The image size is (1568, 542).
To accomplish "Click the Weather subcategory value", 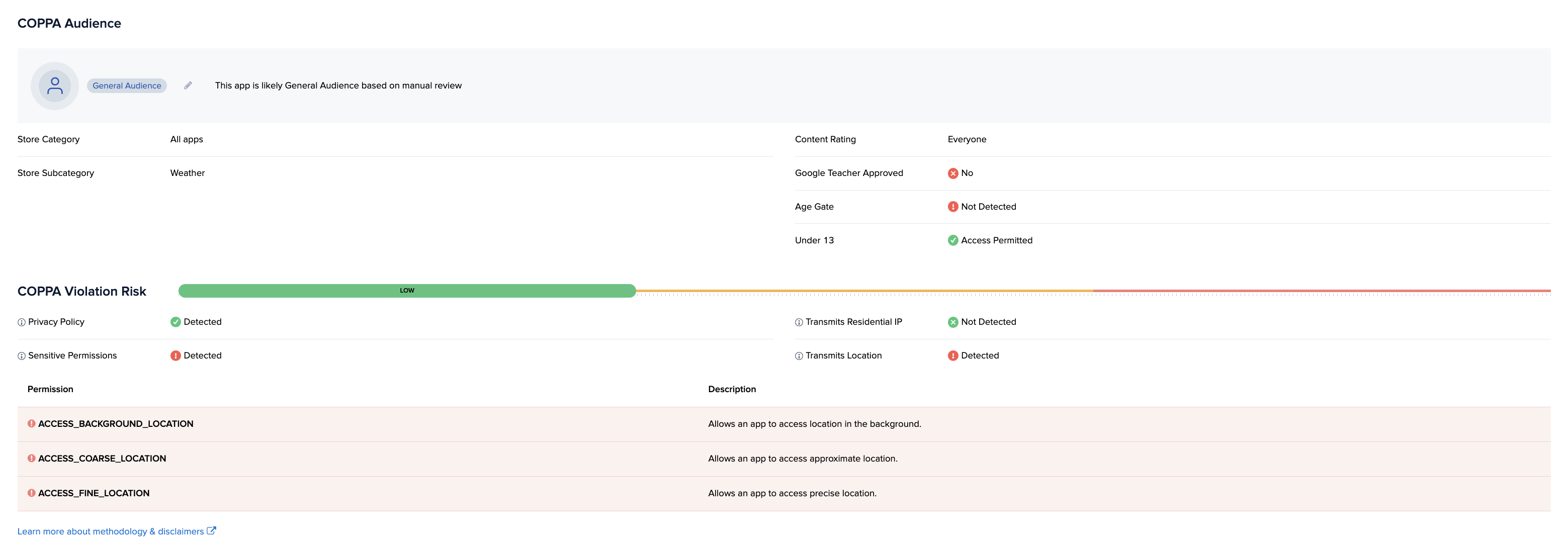I will 188,173.
